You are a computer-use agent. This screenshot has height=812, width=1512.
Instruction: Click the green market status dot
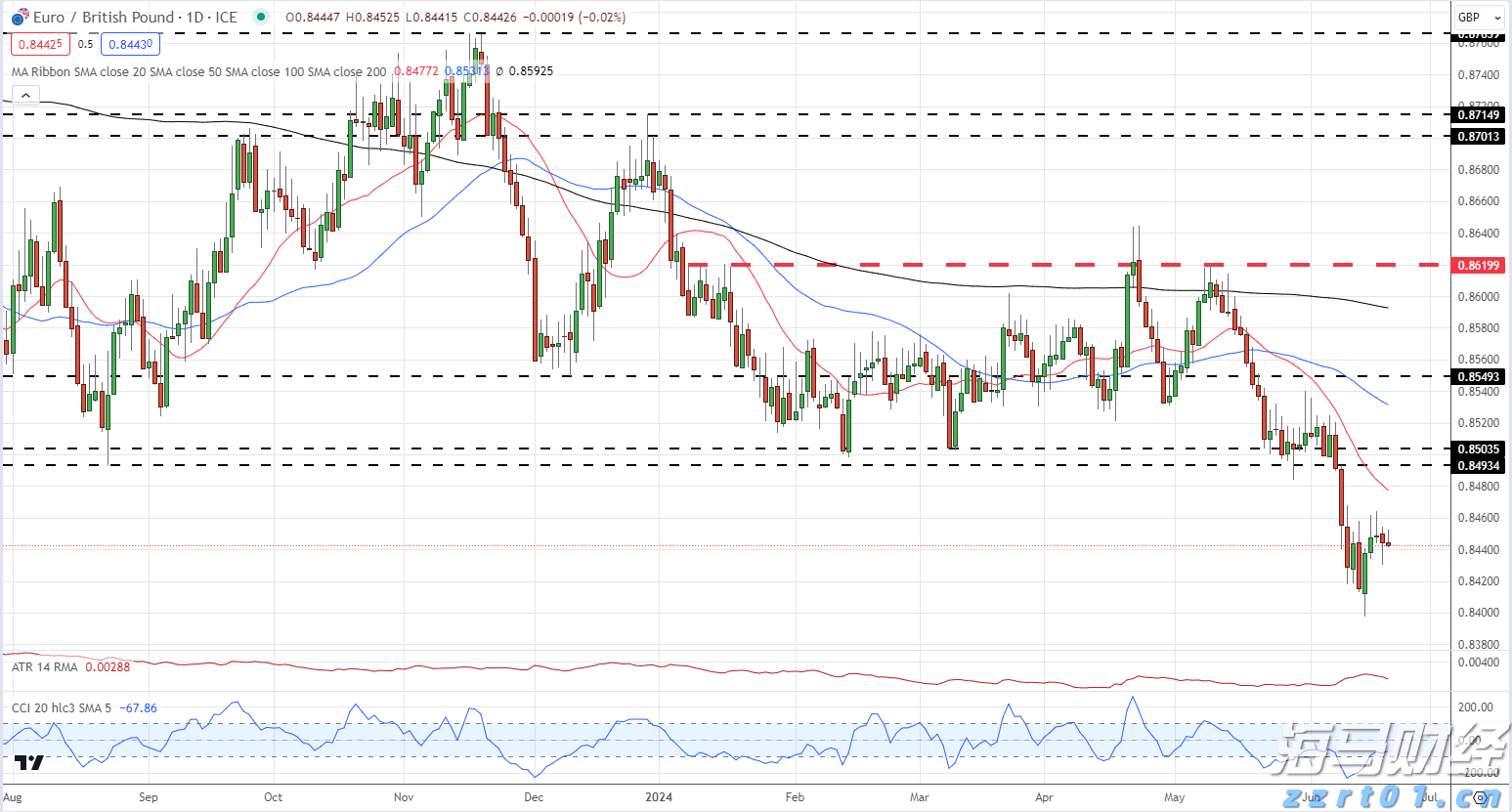click(x=259, y=17)
